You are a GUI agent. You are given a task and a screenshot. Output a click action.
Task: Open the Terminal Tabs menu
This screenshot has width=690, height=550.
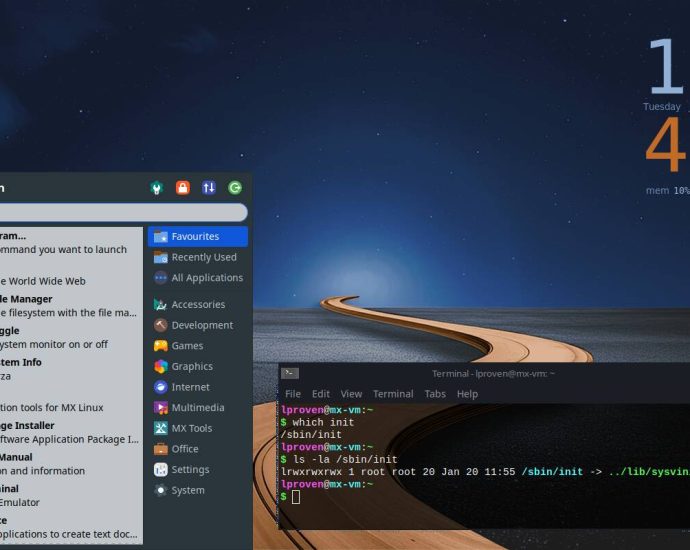435,394
